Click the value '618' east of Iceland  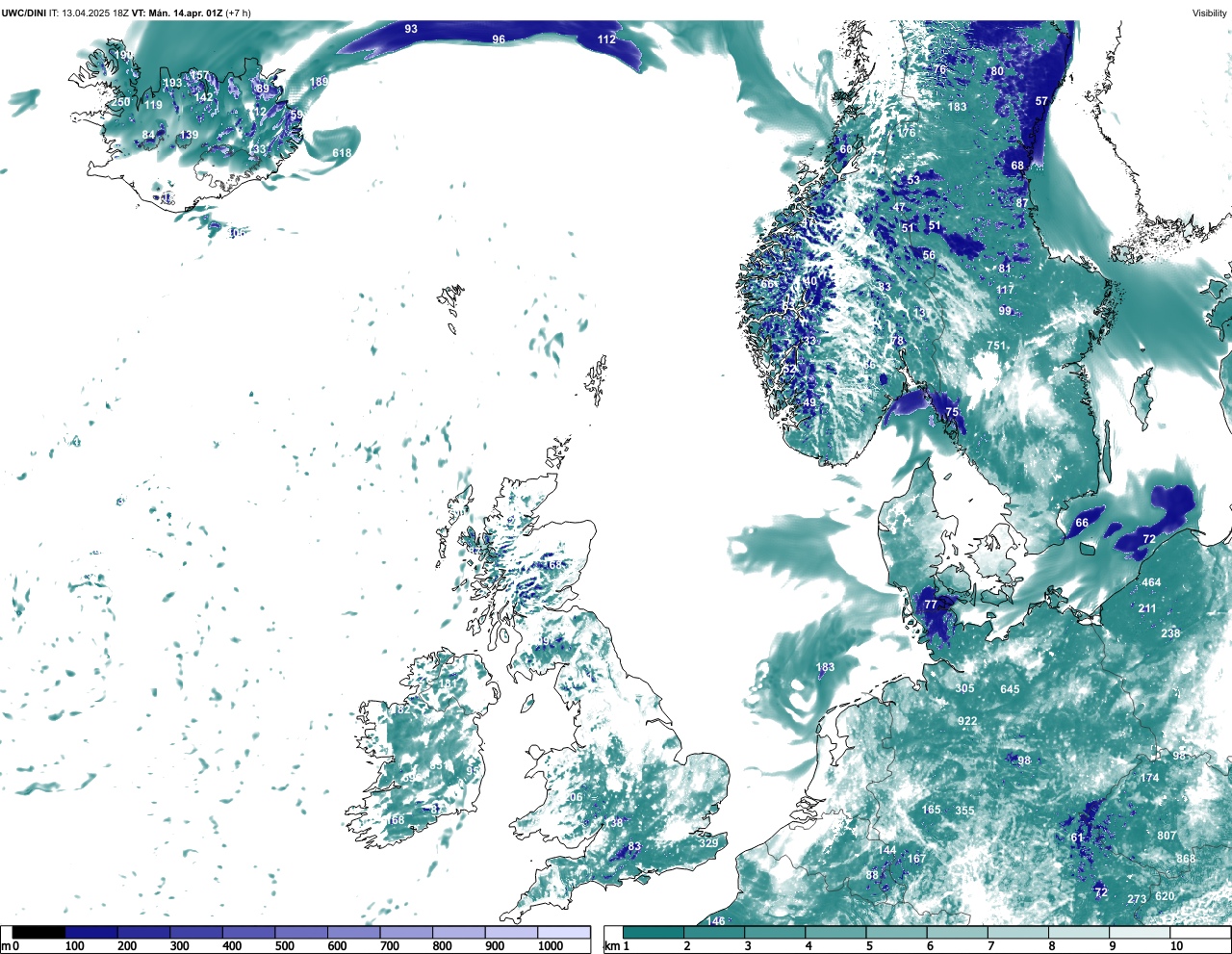pyautogui.click(x=342, y=153)
